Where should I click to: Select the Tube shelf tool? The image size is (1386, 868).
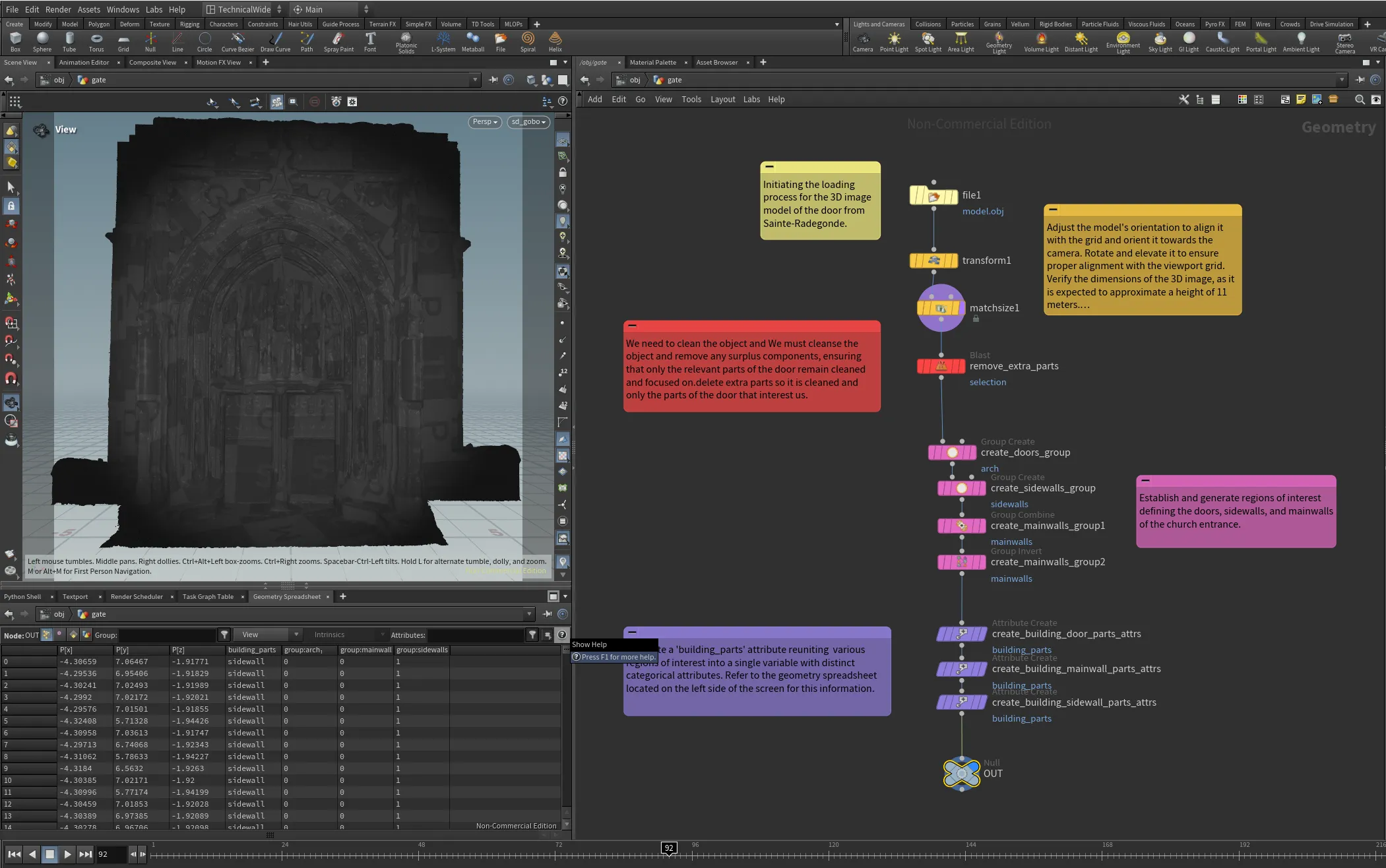pyautogui.click(x=69, y=42)
